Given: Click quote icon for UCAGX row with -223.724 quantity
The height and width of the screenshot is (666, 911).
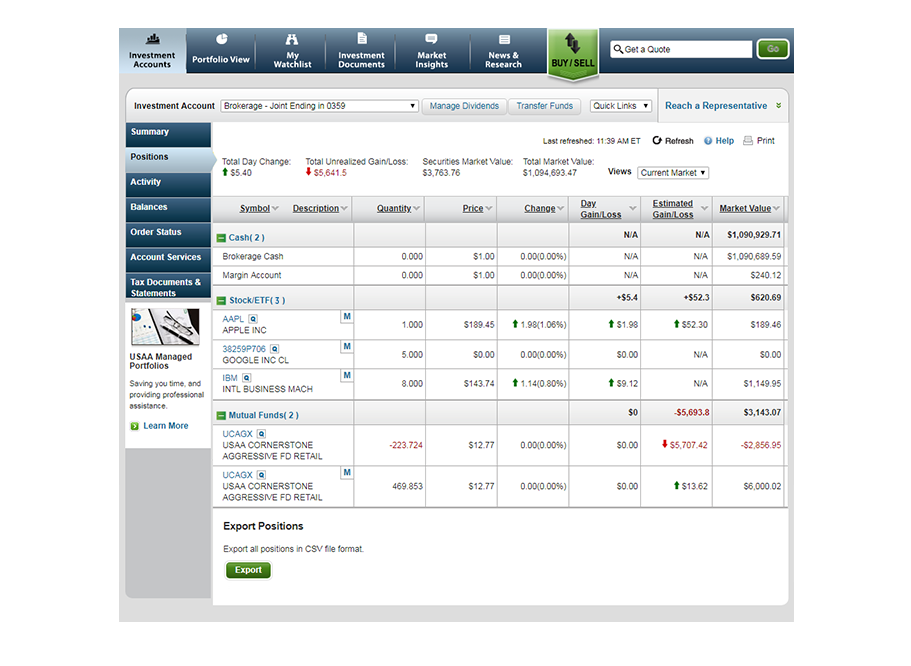Looking at the screenshot, I should coord(262,434).
